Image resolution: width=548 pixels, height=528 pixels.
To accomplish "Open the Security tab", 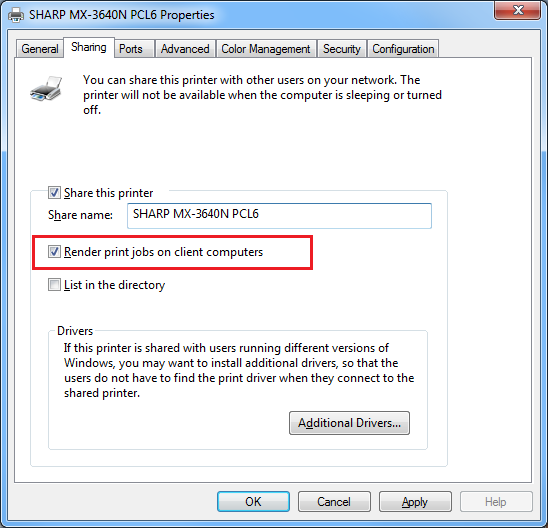I will tap(341, 49).
